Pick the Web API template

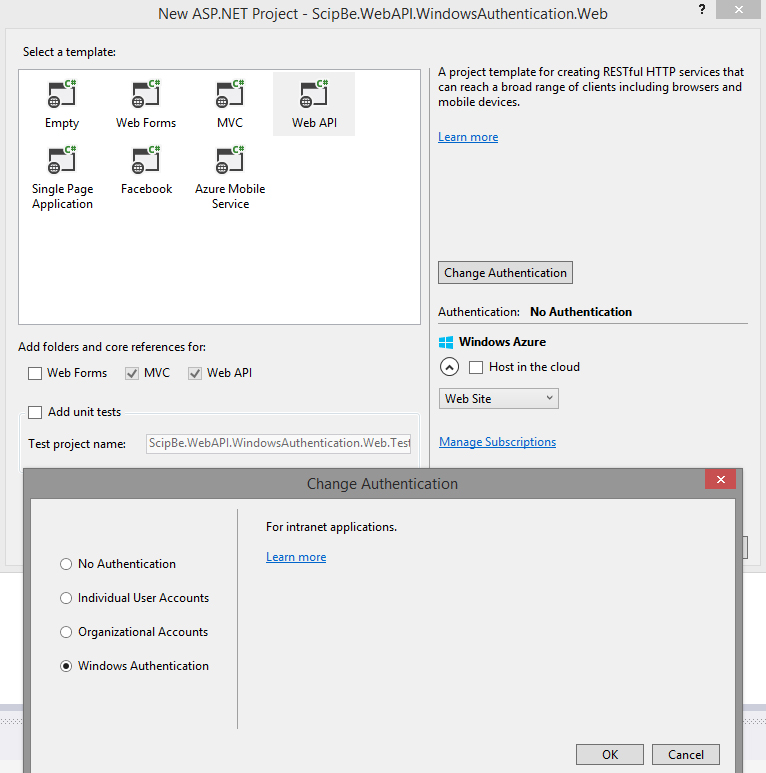314,104
